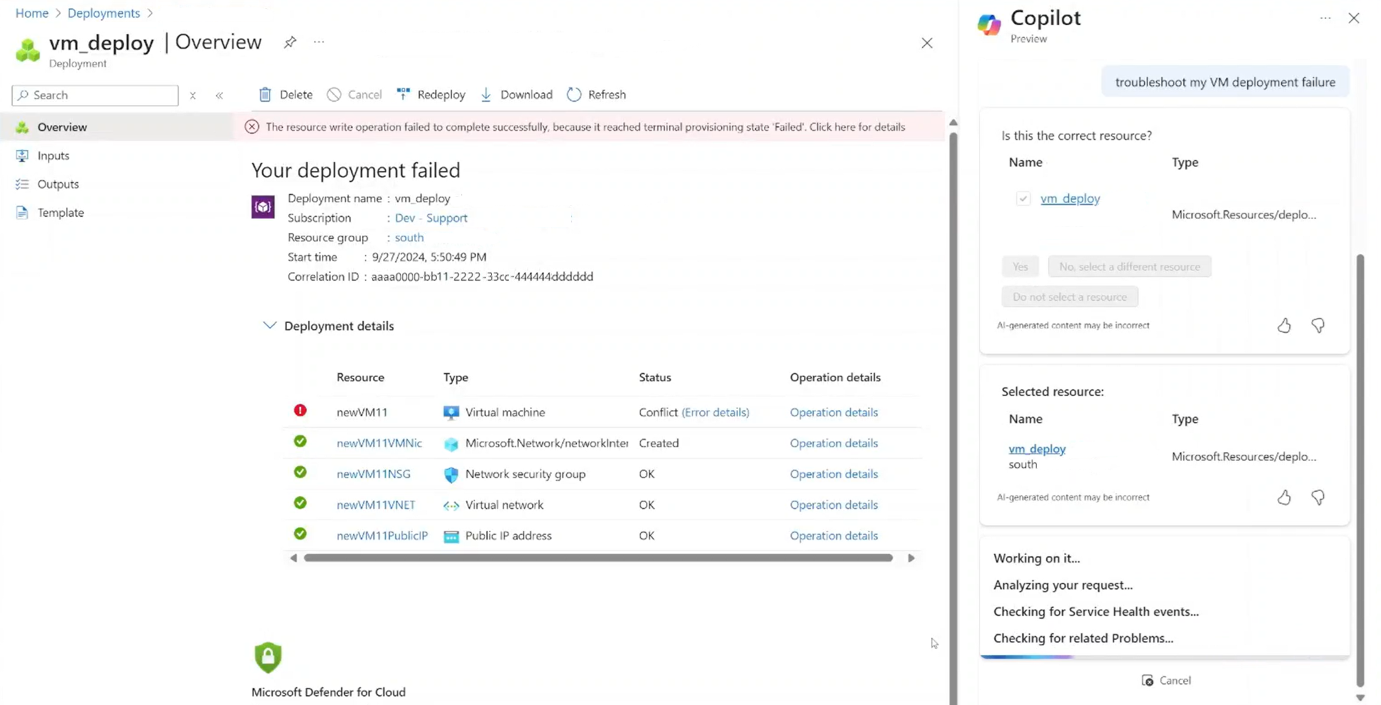Click the Copilot logo icon
The height and width of the screenshot is (705, 1381).
tap(989, 25)
